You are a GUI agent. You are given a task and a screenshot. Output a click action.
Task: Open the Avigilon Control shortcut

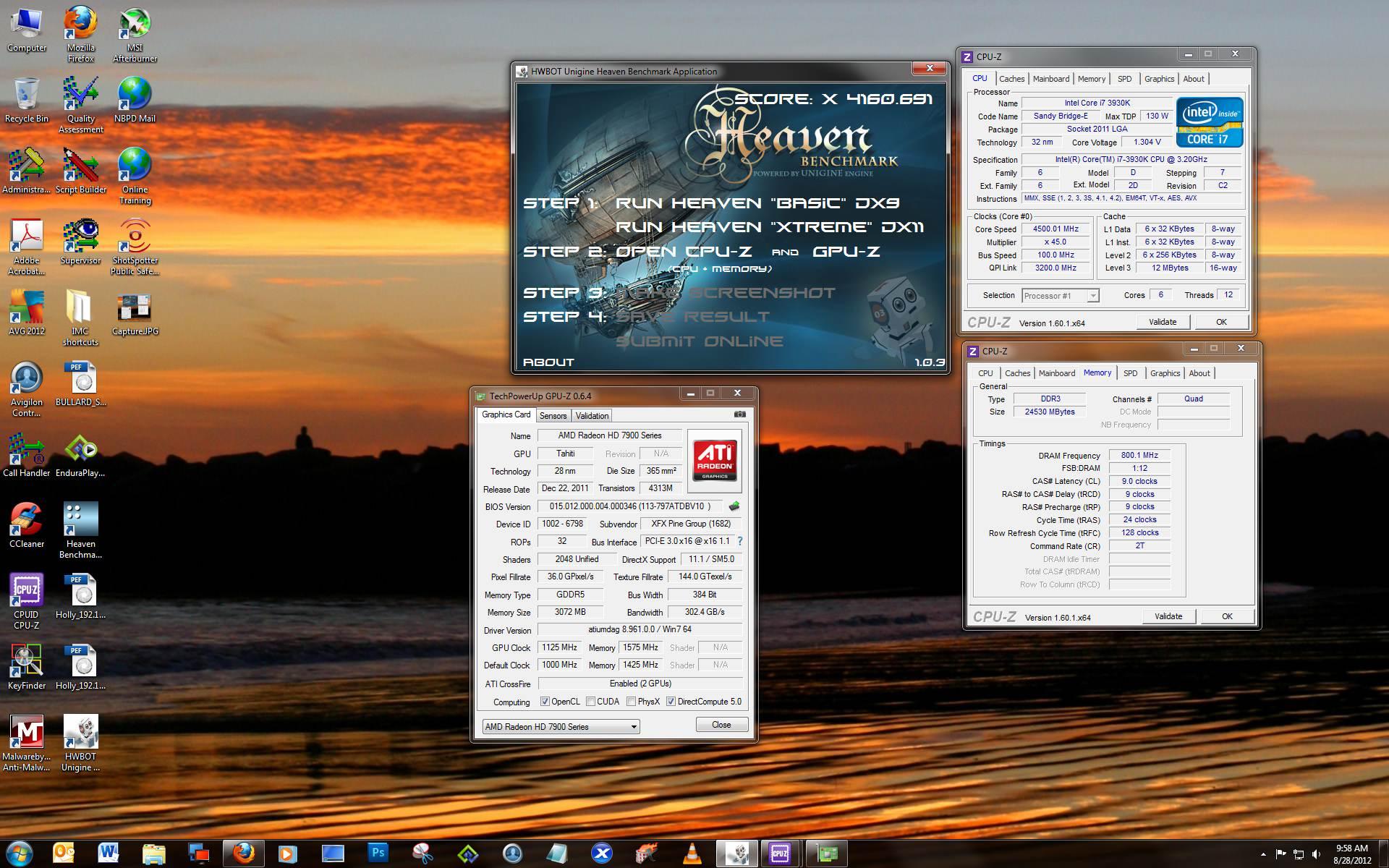tap(27, 388)
